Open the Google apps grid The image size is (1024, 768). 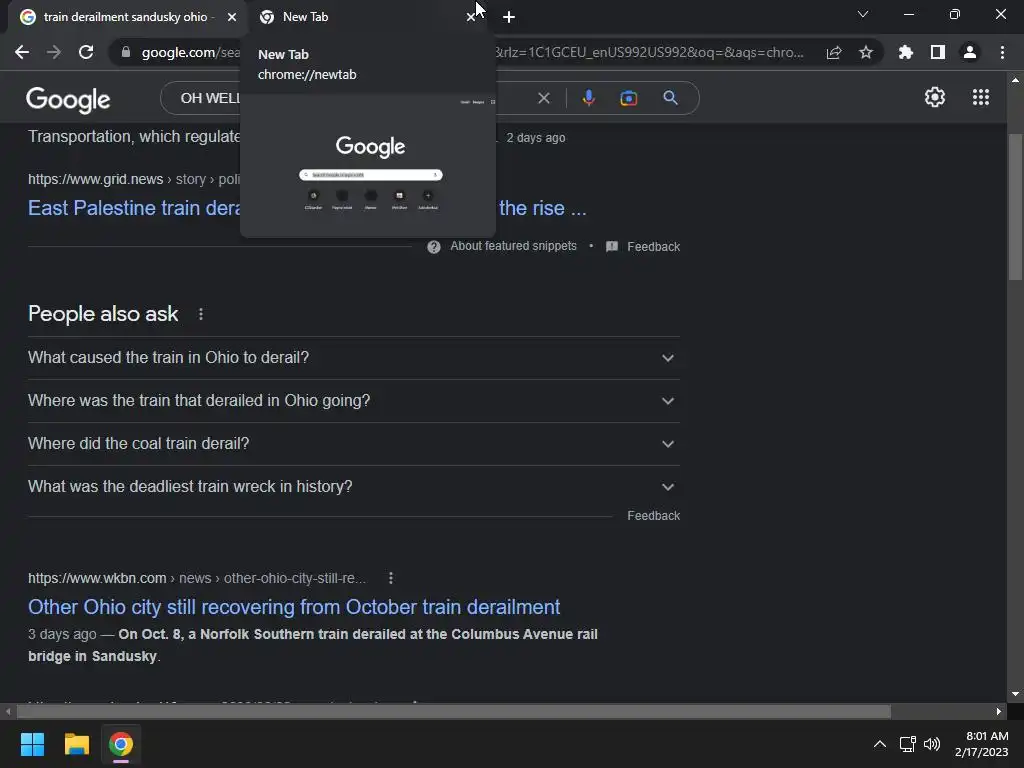point(980,97)
